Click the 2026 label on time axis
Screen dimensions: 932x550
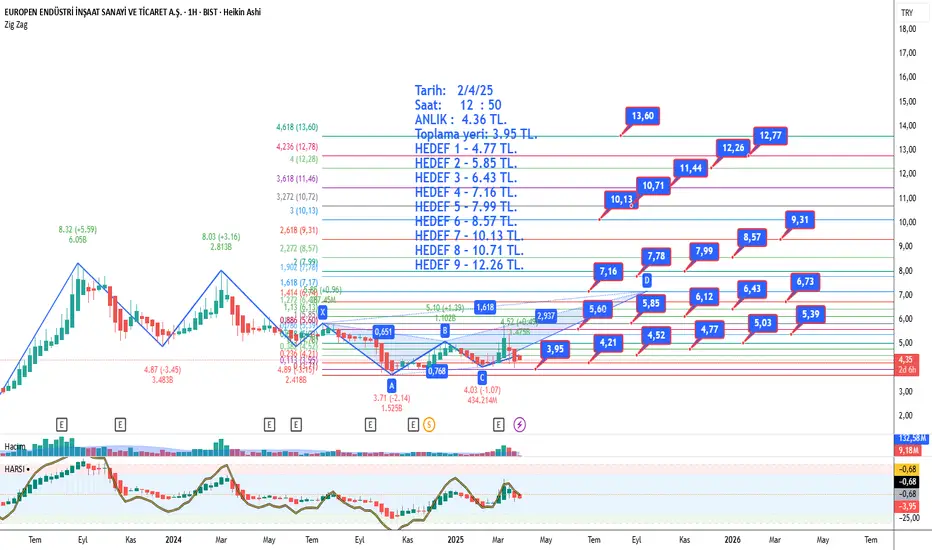732,540
